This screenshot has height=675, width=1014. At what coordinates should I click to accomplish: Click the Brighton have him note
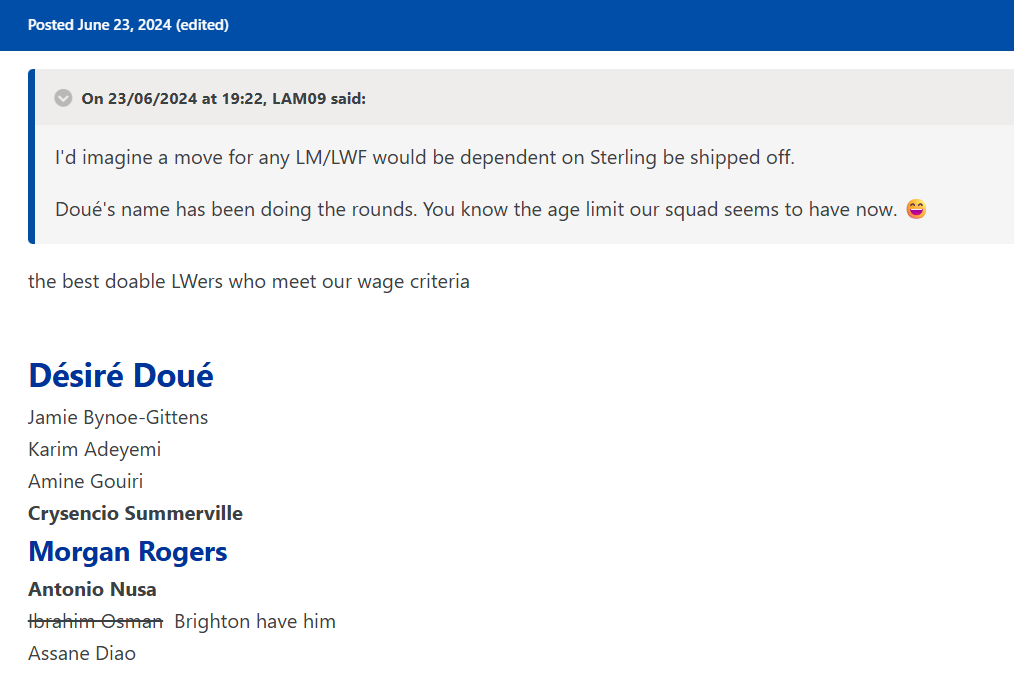[x=255, y=621]
